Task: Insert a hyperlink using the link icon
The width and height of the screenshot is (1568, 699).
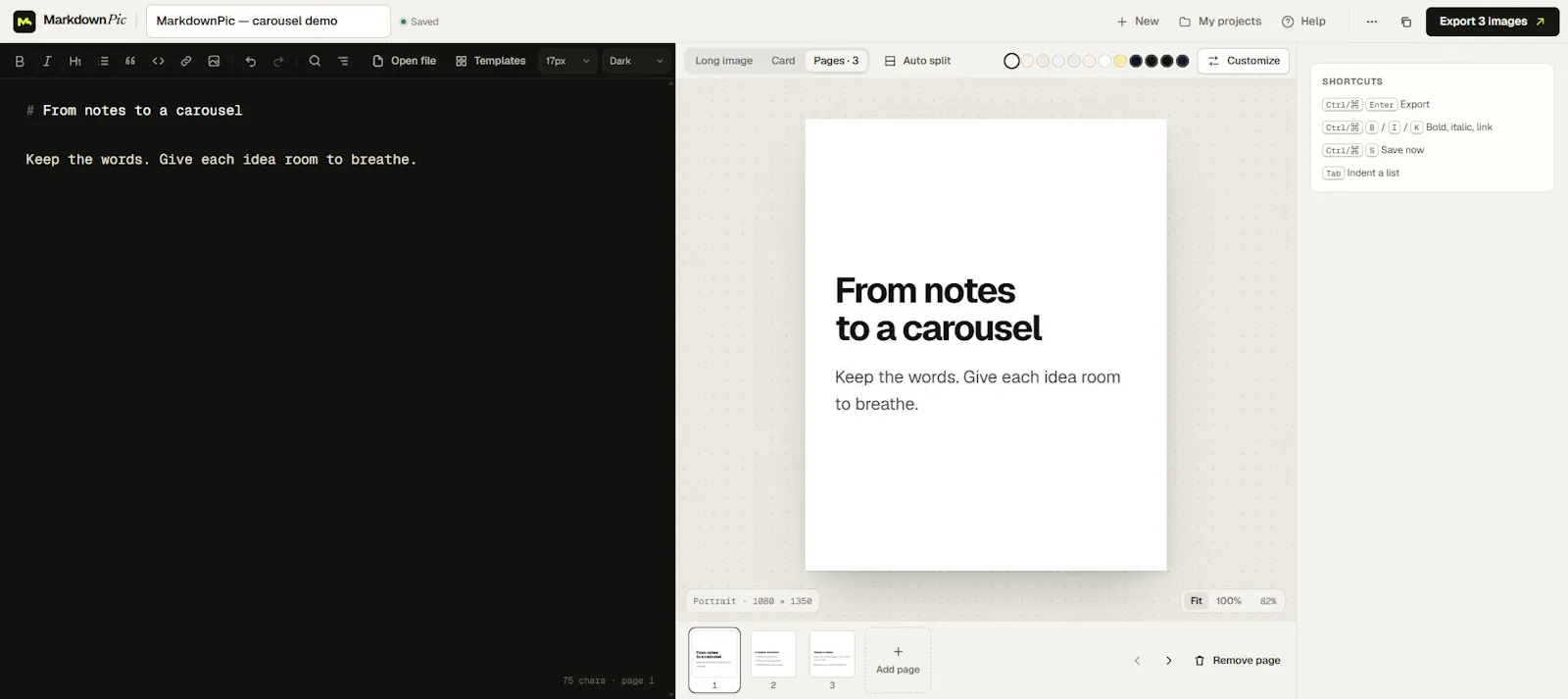Action: point(186,61)
